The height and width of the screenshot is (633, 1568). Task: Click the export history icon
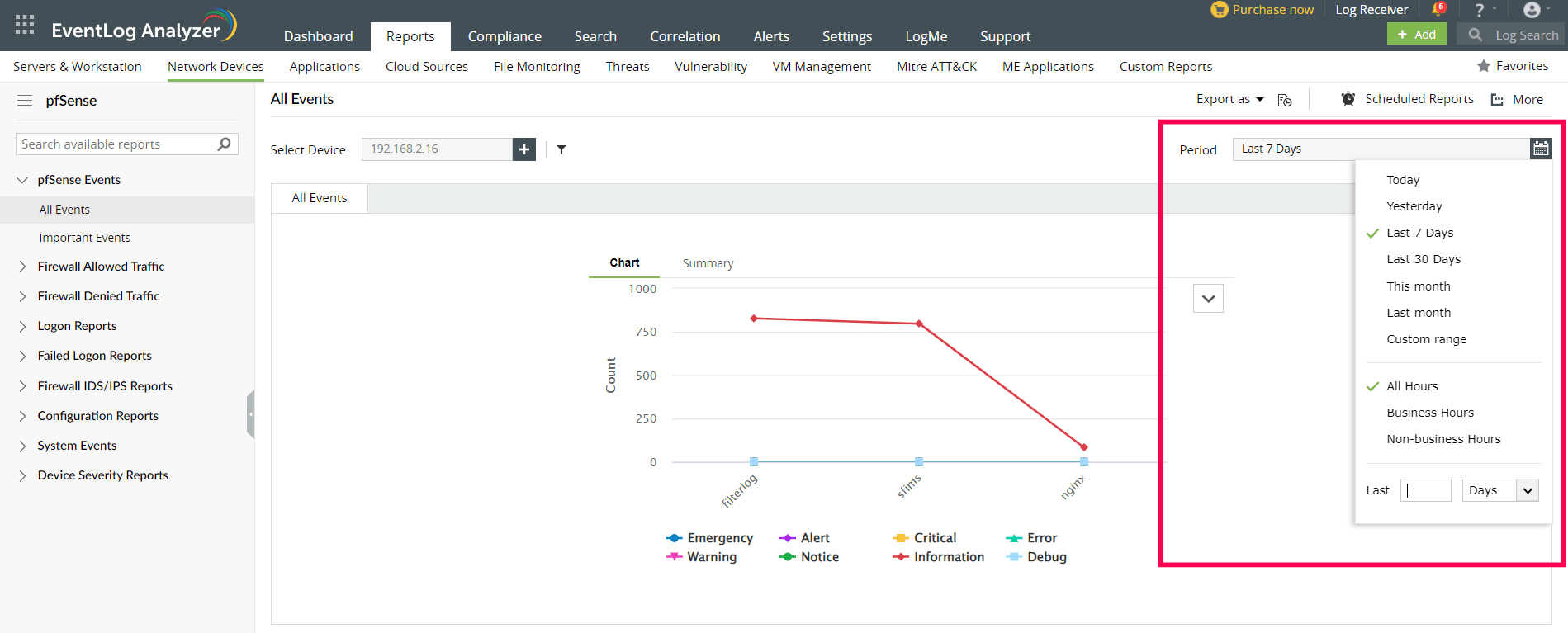(x=1285, y=100)
